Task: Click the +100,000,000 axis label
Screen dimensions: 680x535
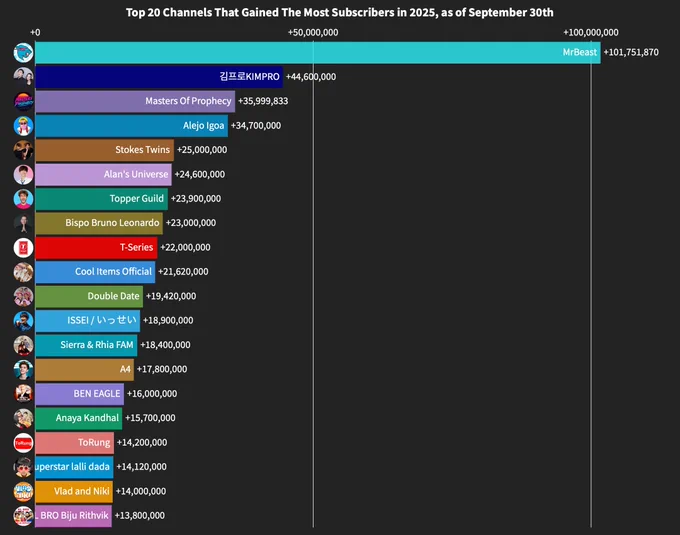Action: pyautogui.click(x=591, y=33)
